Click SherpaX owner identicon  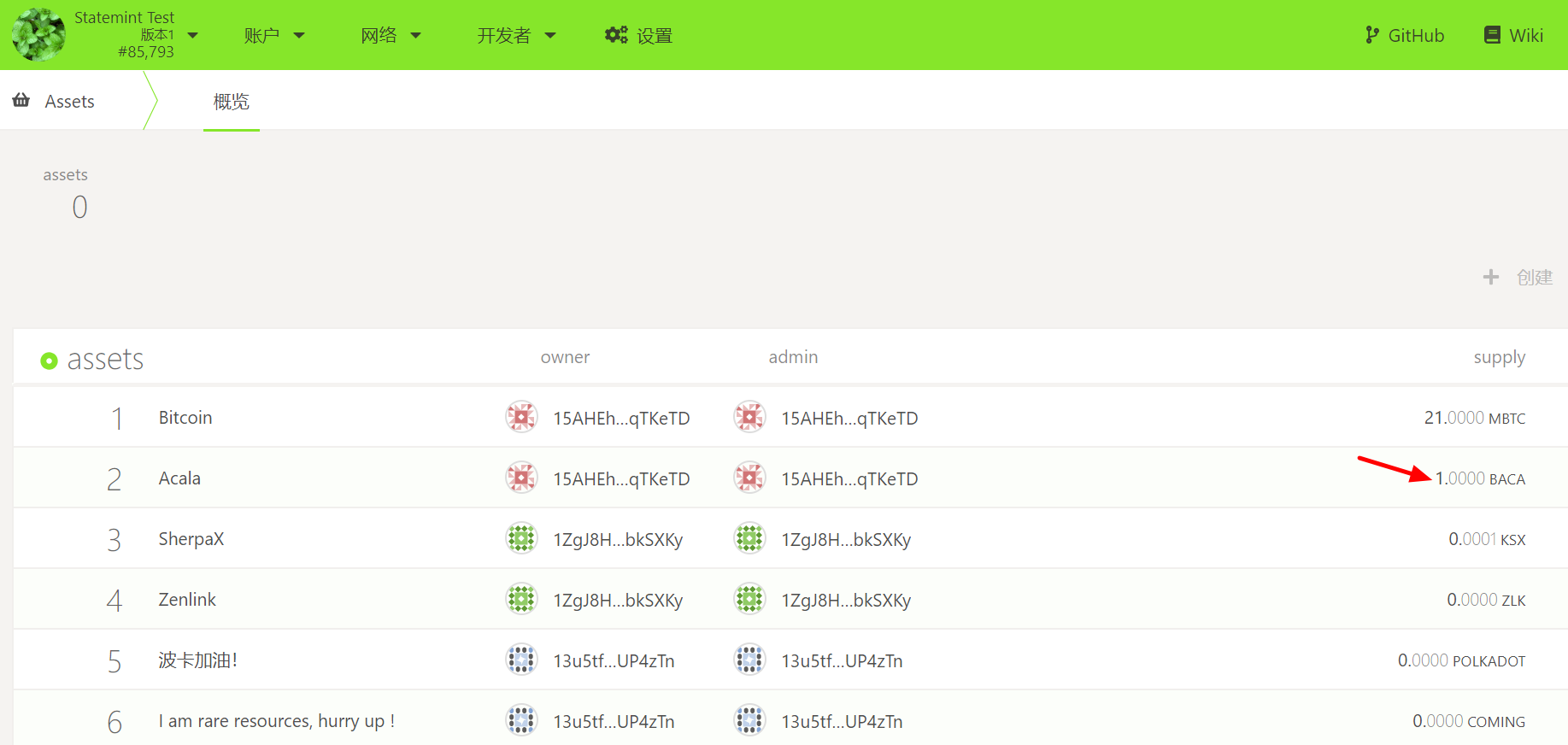pyautogui.click(x=521, y=539)
